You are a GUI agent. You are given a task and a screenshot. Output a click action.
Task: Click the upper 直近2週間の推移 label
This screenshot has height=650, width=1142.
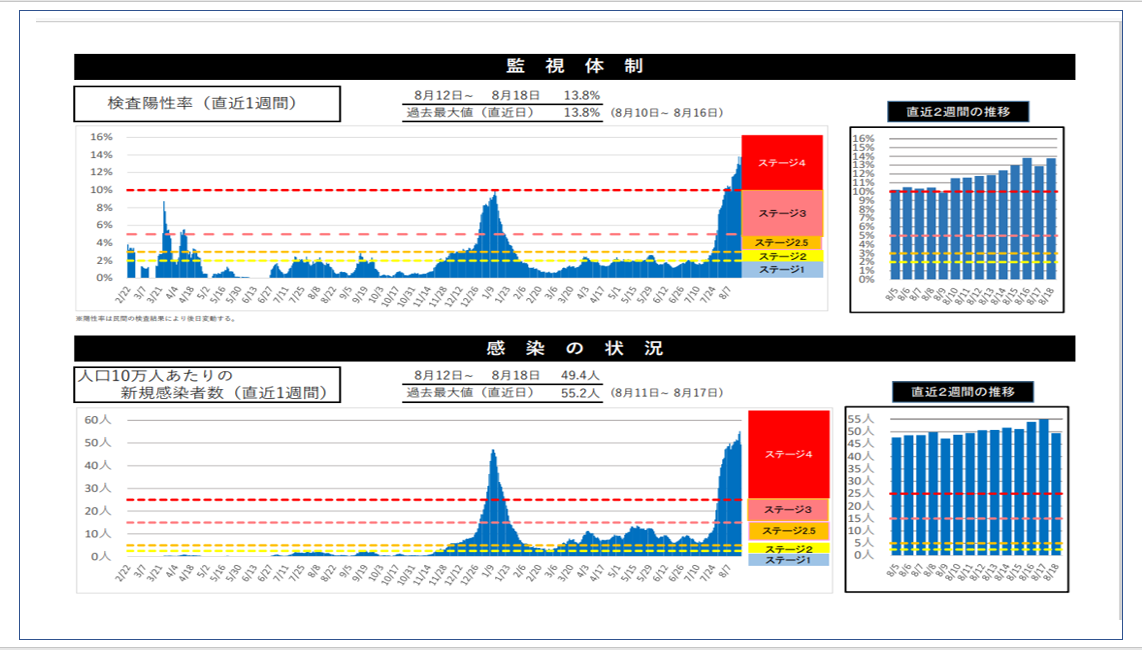(957, 111)
